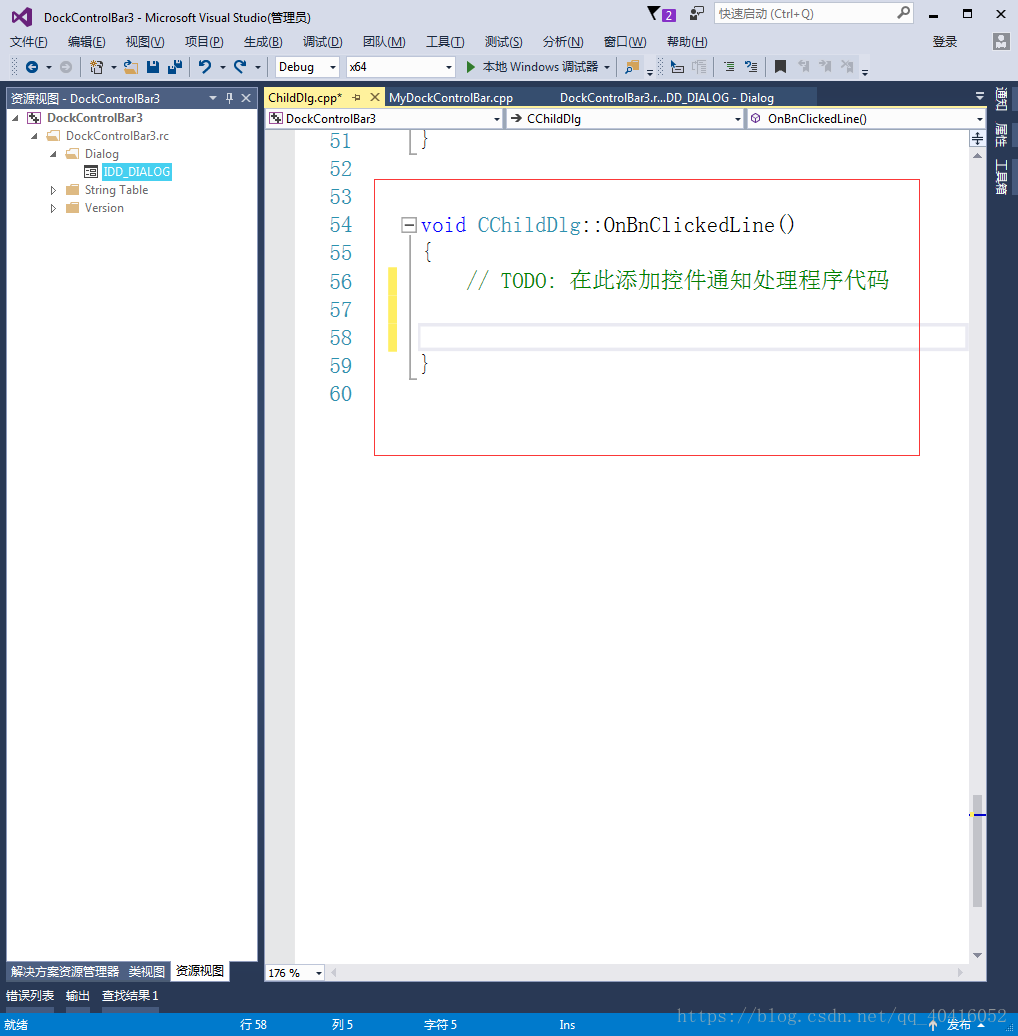Click the Undo arrow icon
Viewport: 1018px width, 1036px height.
coord(205,67)
